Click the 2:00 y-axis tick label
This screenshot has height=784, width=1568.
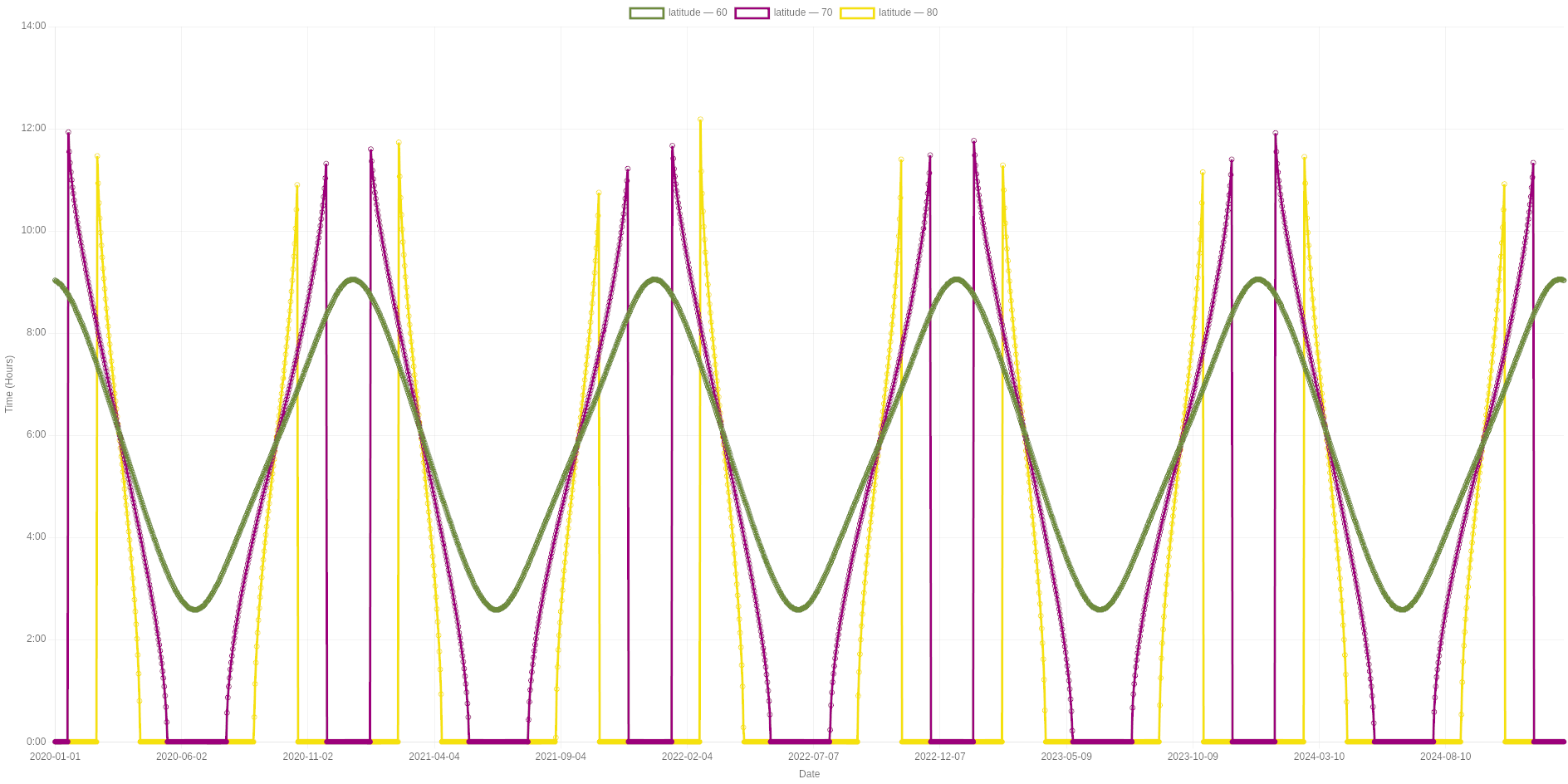(x=36, y=639)
